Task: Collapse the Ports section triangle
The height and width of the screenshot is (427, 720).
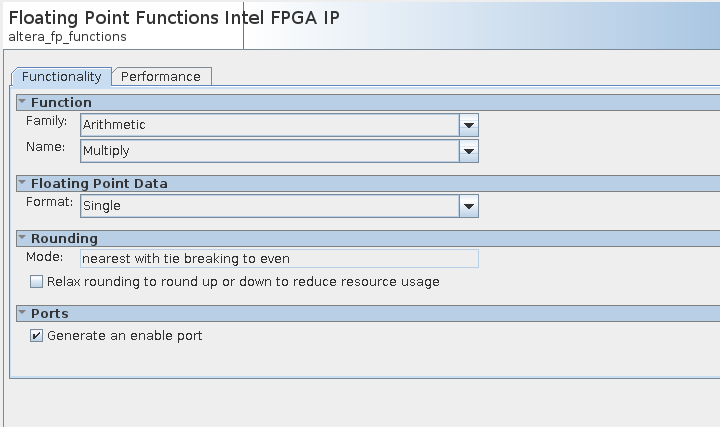Action: [x=22, y=314]
